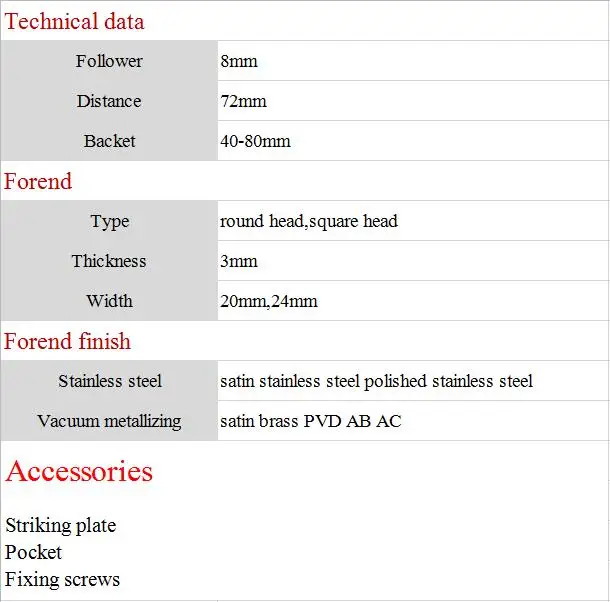The width and height of the screenshot is (610, 602).
Task: Select the Thickness label cell
Action: pos(109,261)
